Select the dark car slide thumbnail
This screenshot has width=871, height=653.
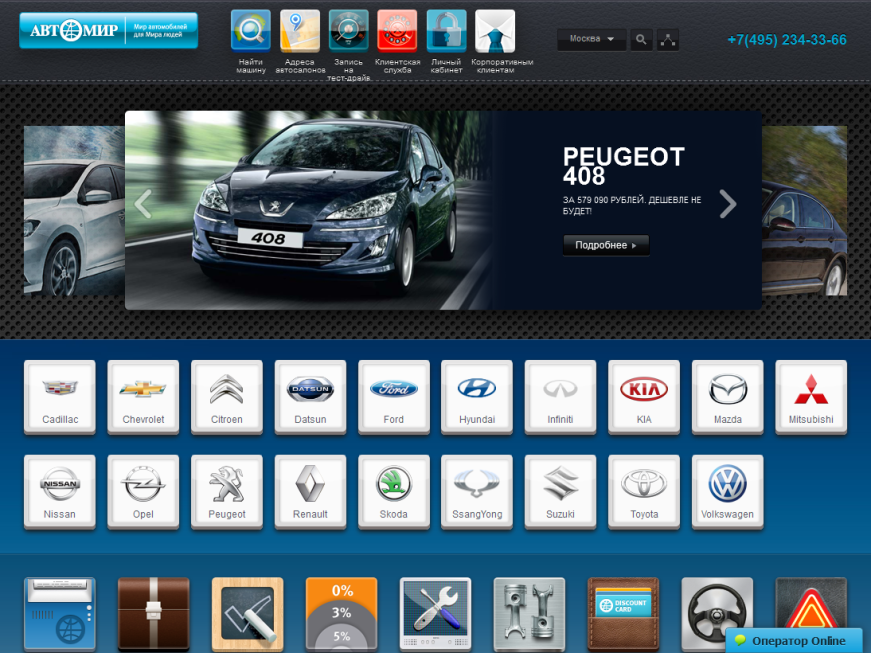[804, 210]
